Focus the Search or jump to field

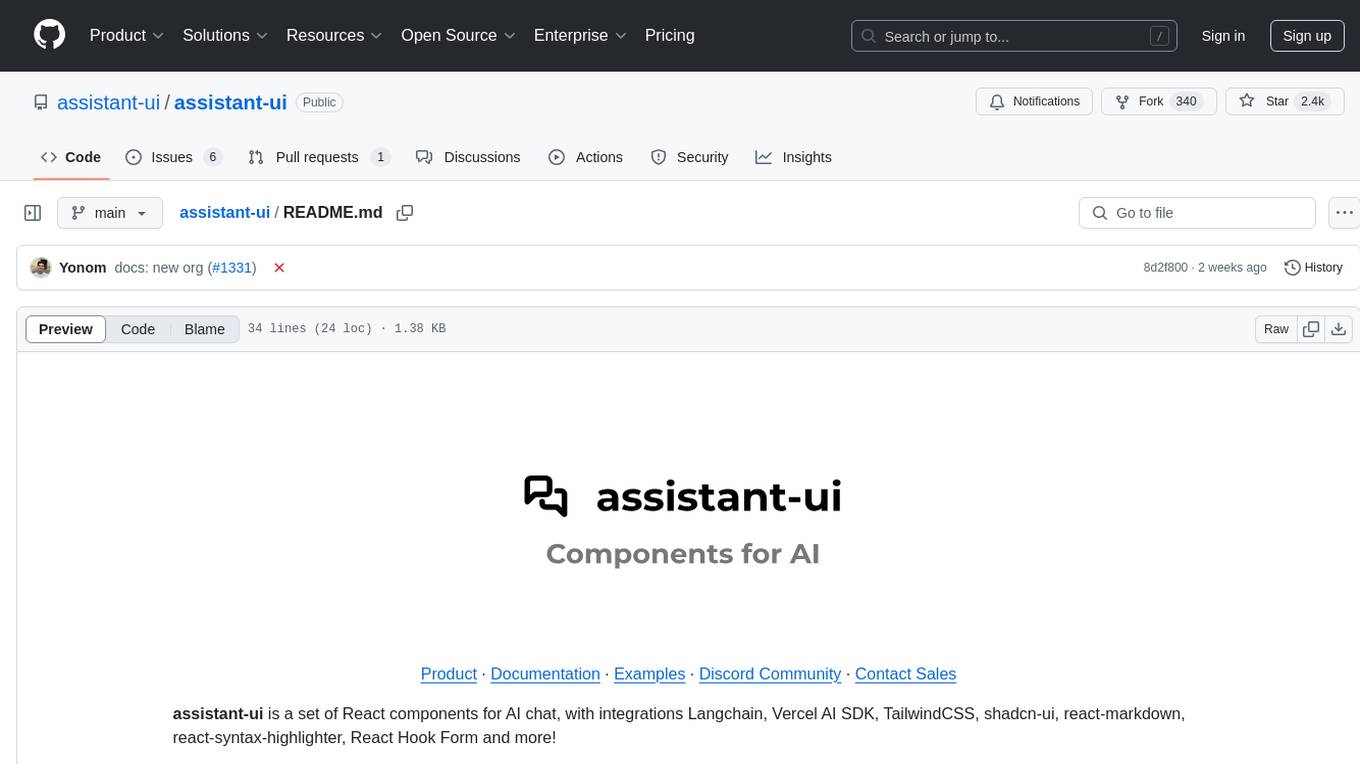[x=1014, y=36]
